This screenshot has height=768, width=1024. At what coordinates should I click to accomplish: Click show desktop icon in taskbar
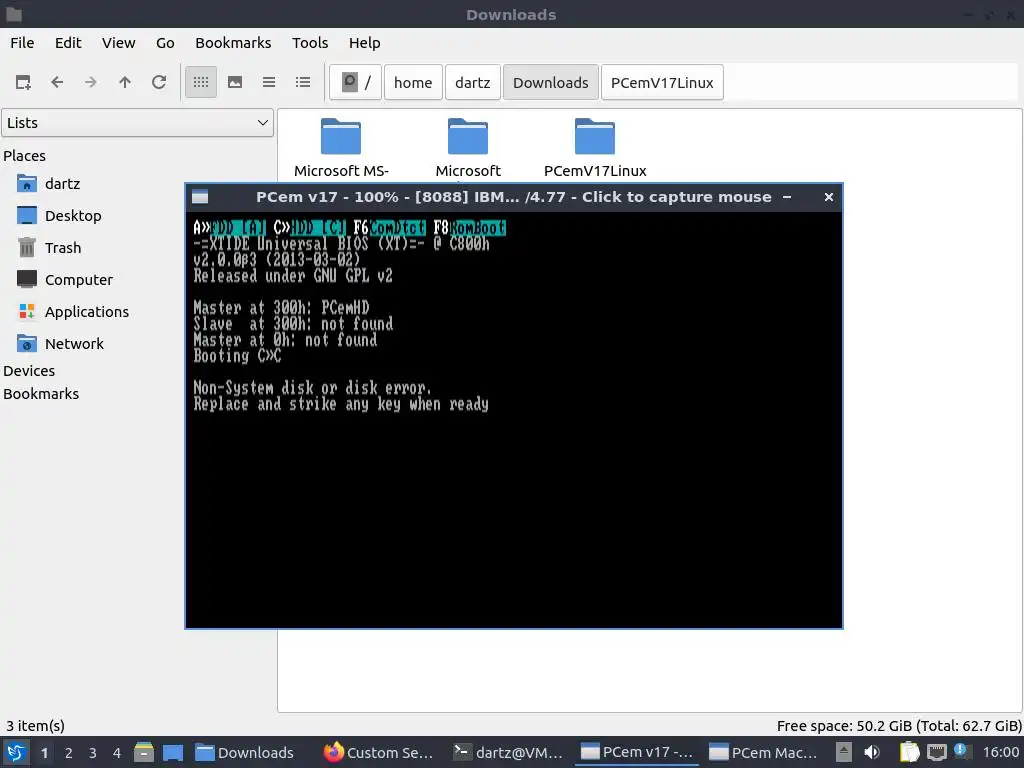click(173, 752)
